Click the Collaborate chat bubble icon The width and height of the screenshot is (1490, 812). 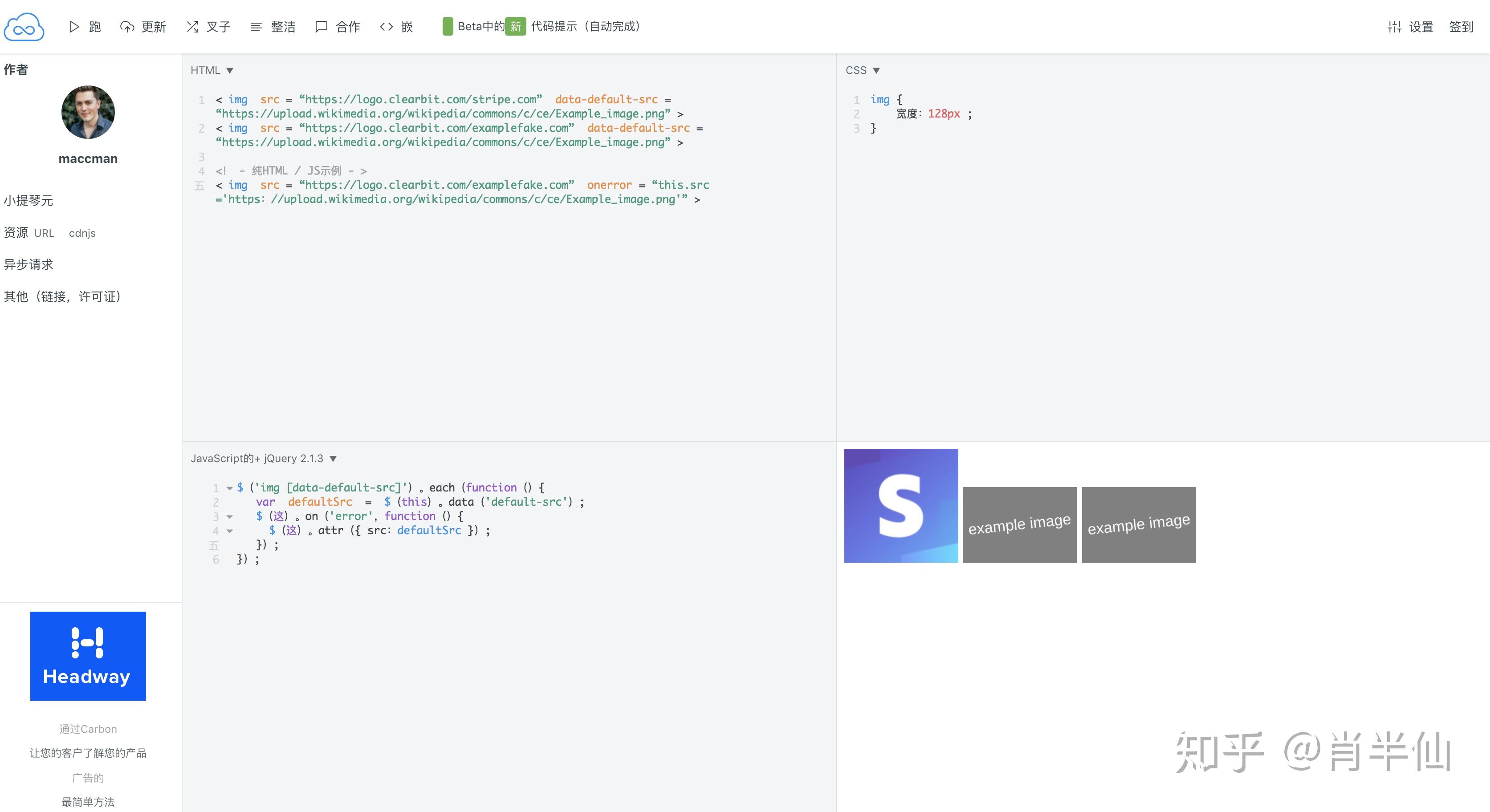point(322,27)
